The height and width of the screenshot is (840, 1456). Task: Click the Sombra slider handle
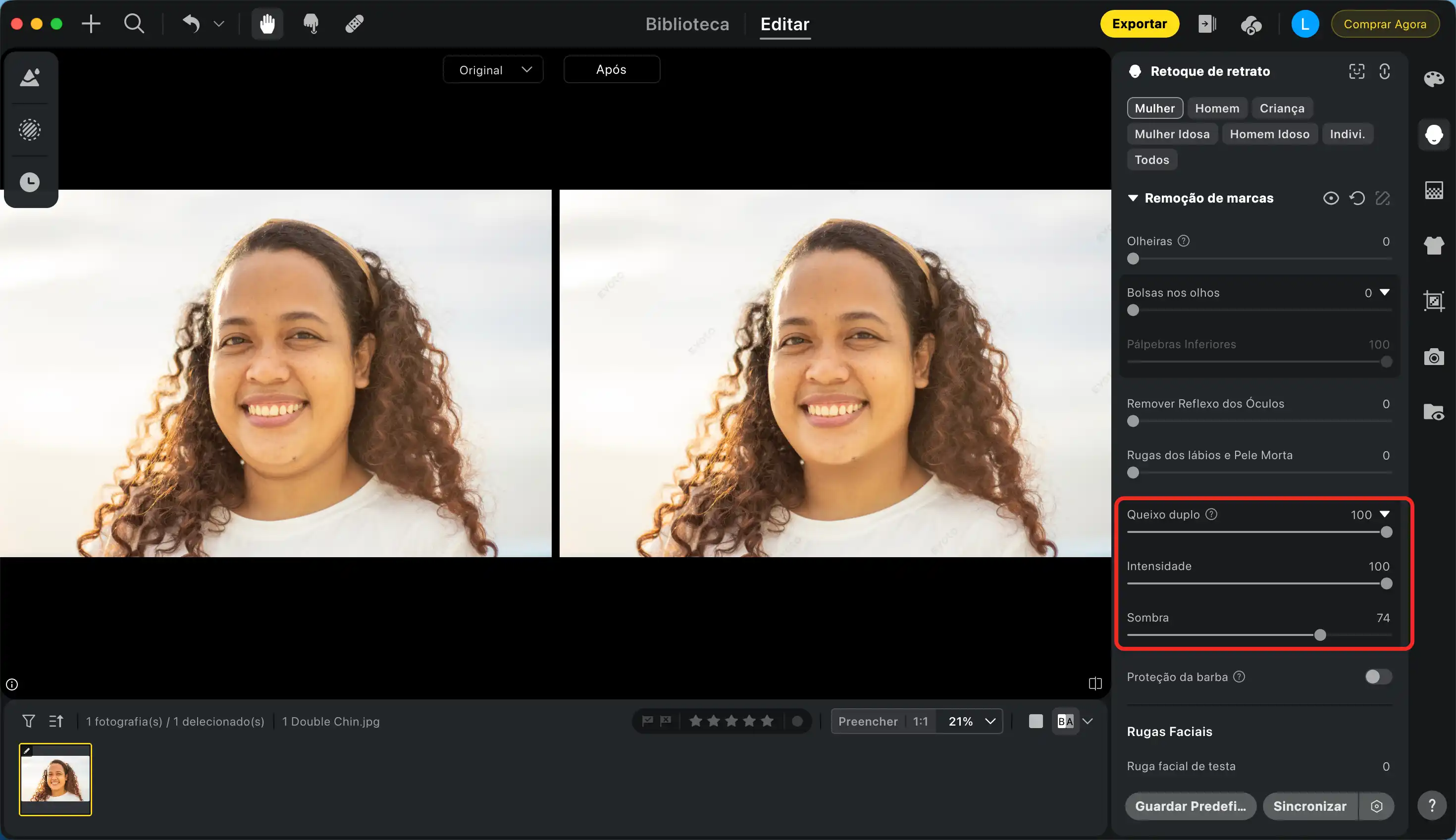pyautogui.click(x=1320, y=635)
